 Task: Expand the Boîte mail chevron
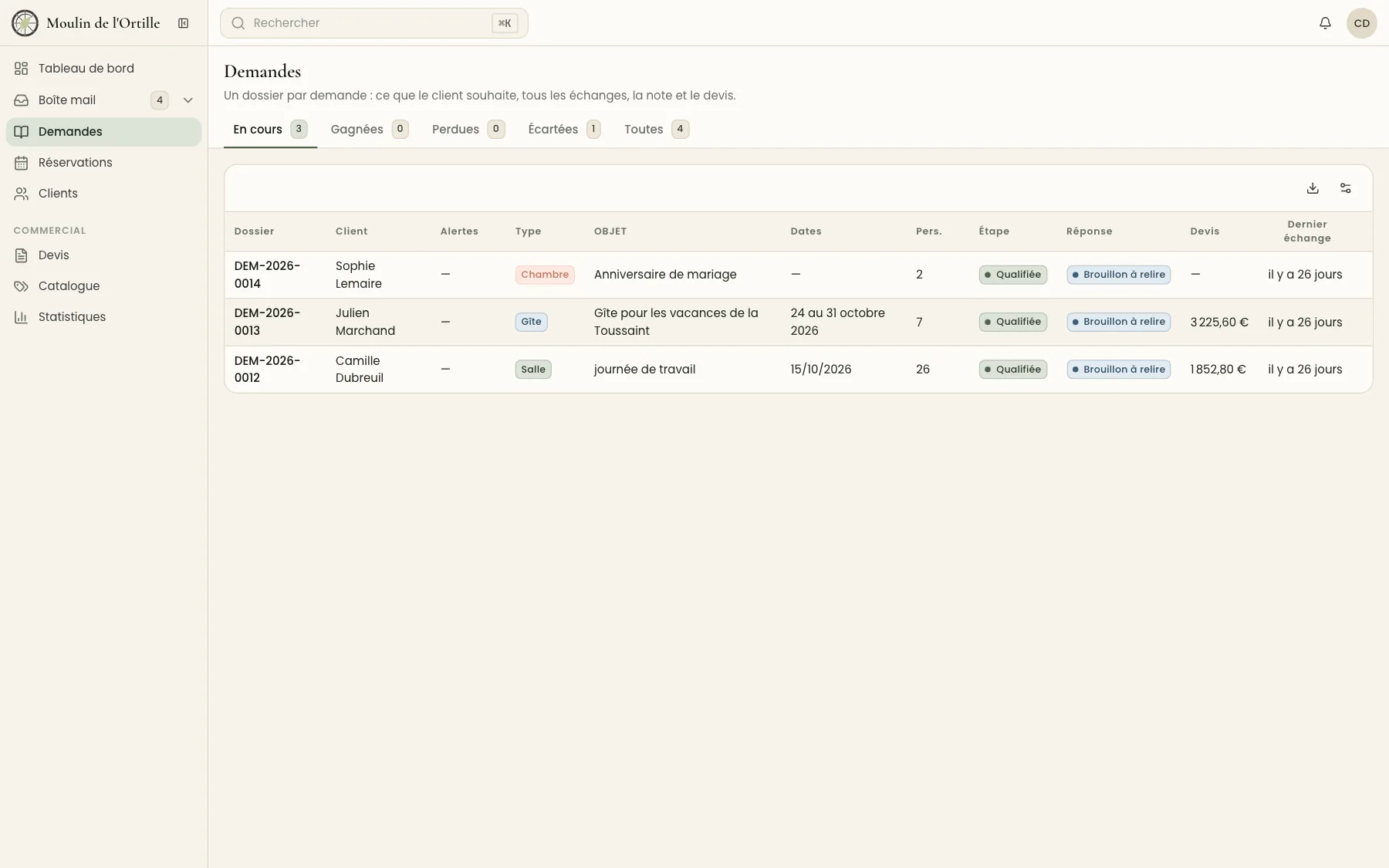click(188, 100)
